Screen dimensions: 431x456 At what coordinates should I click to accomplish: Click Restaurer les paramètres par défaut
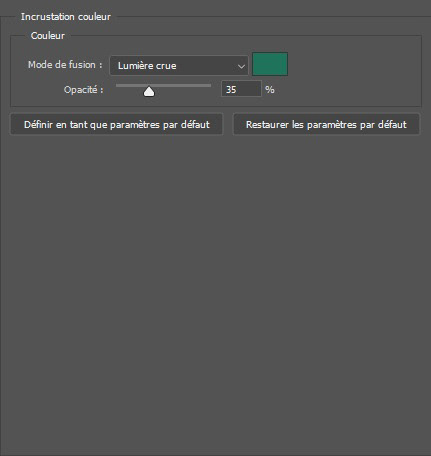[x=326, y=124]
